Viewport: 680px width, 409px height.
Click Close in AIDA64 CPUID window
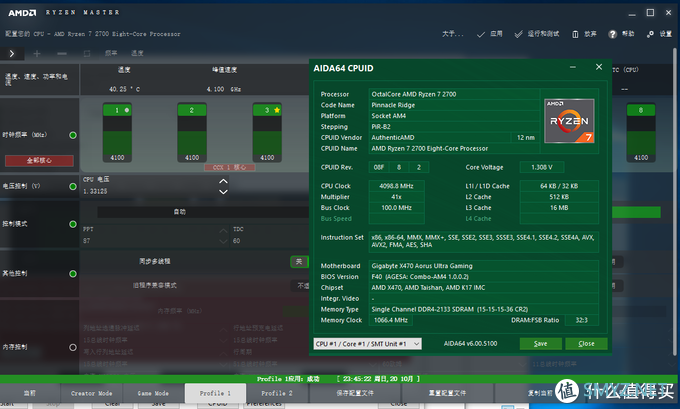[x=586, y=344]
